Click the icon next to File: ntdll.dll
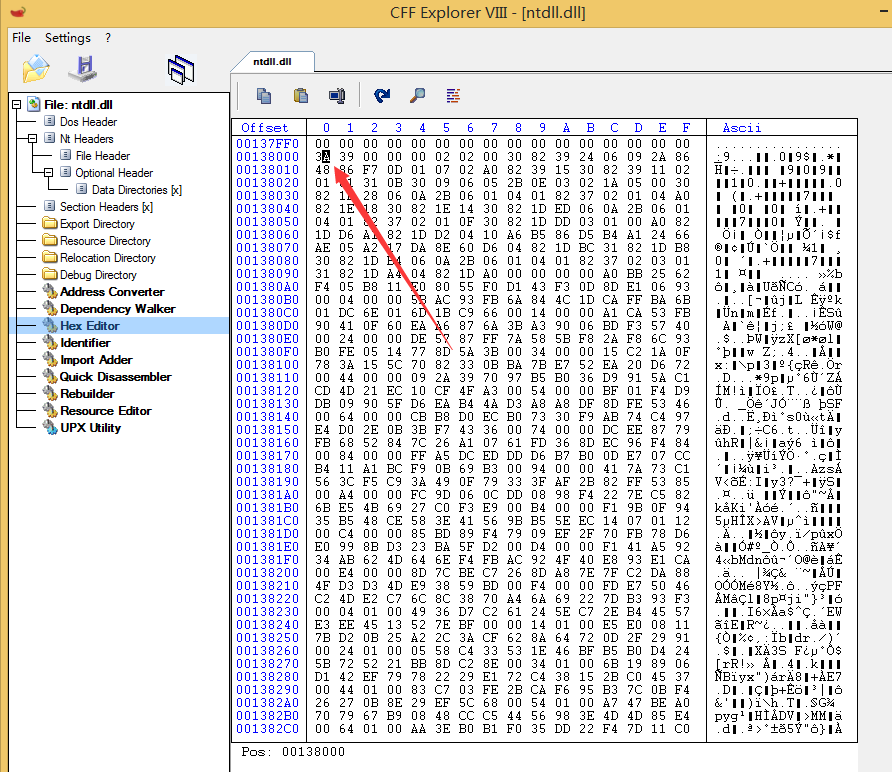The width and height of the screenshot is (892, 772). [34, 104]
